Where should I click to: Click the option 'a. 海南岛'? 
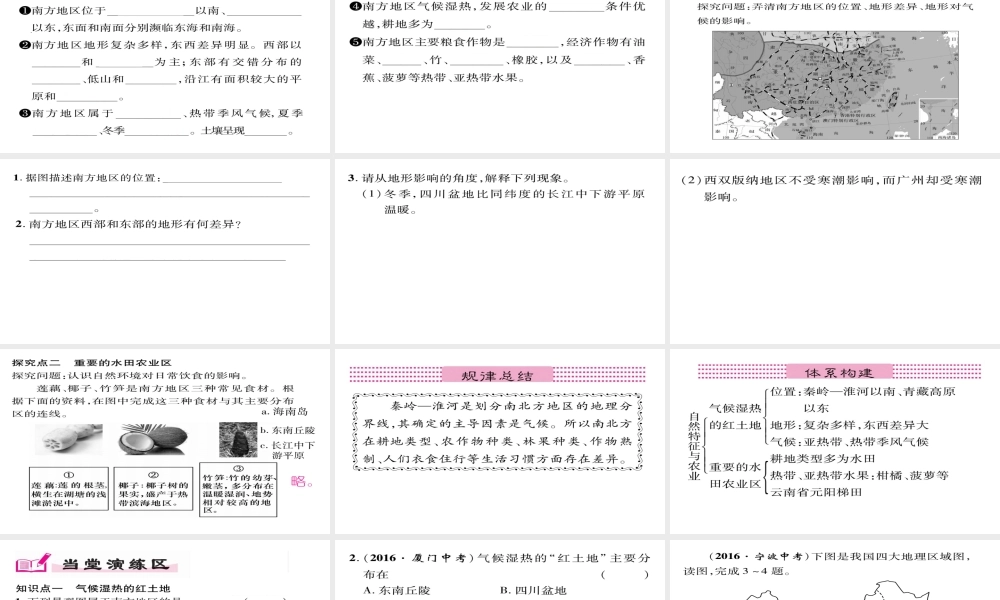point(284,412)
